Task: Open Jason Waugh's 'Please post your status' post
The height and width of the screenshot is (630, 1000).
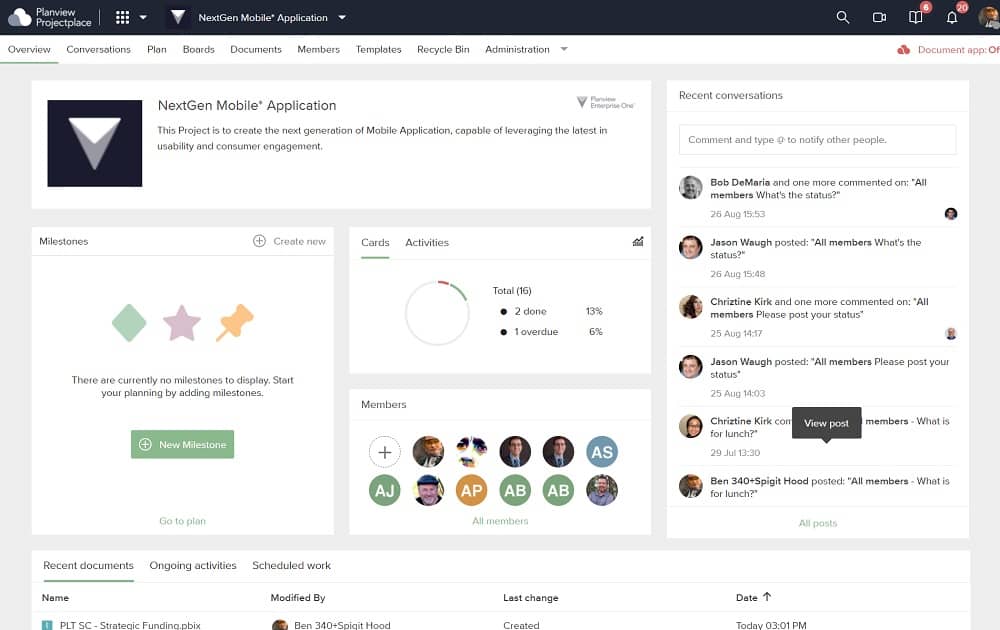Action: 830,368
